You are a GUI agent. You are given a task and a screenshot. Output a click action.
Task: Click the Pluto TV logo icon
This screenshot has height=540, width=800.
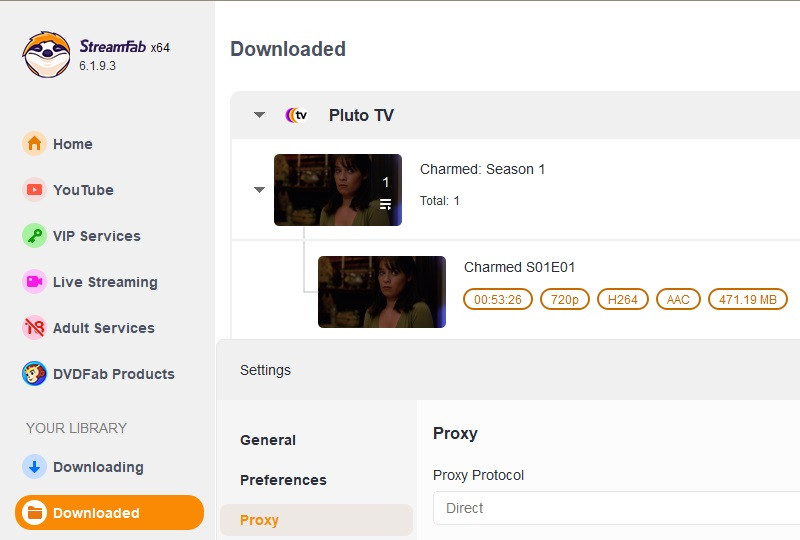(x=296, y=115)
